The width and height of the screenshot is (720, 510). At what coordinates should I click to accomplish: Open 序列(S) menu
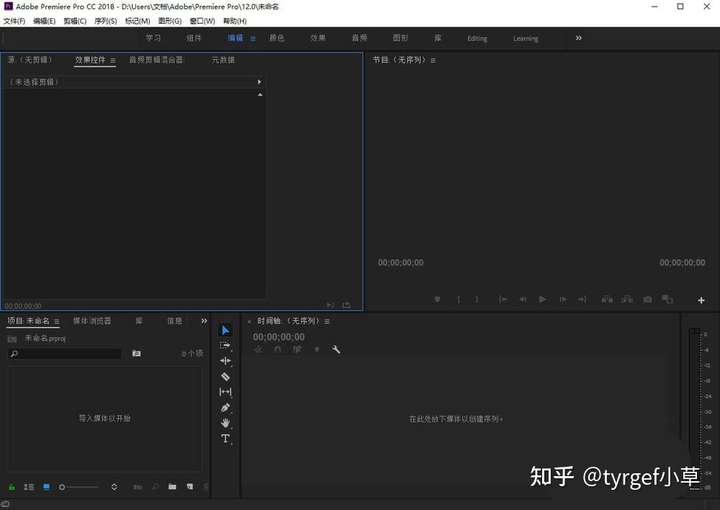(x=106, y=21)
